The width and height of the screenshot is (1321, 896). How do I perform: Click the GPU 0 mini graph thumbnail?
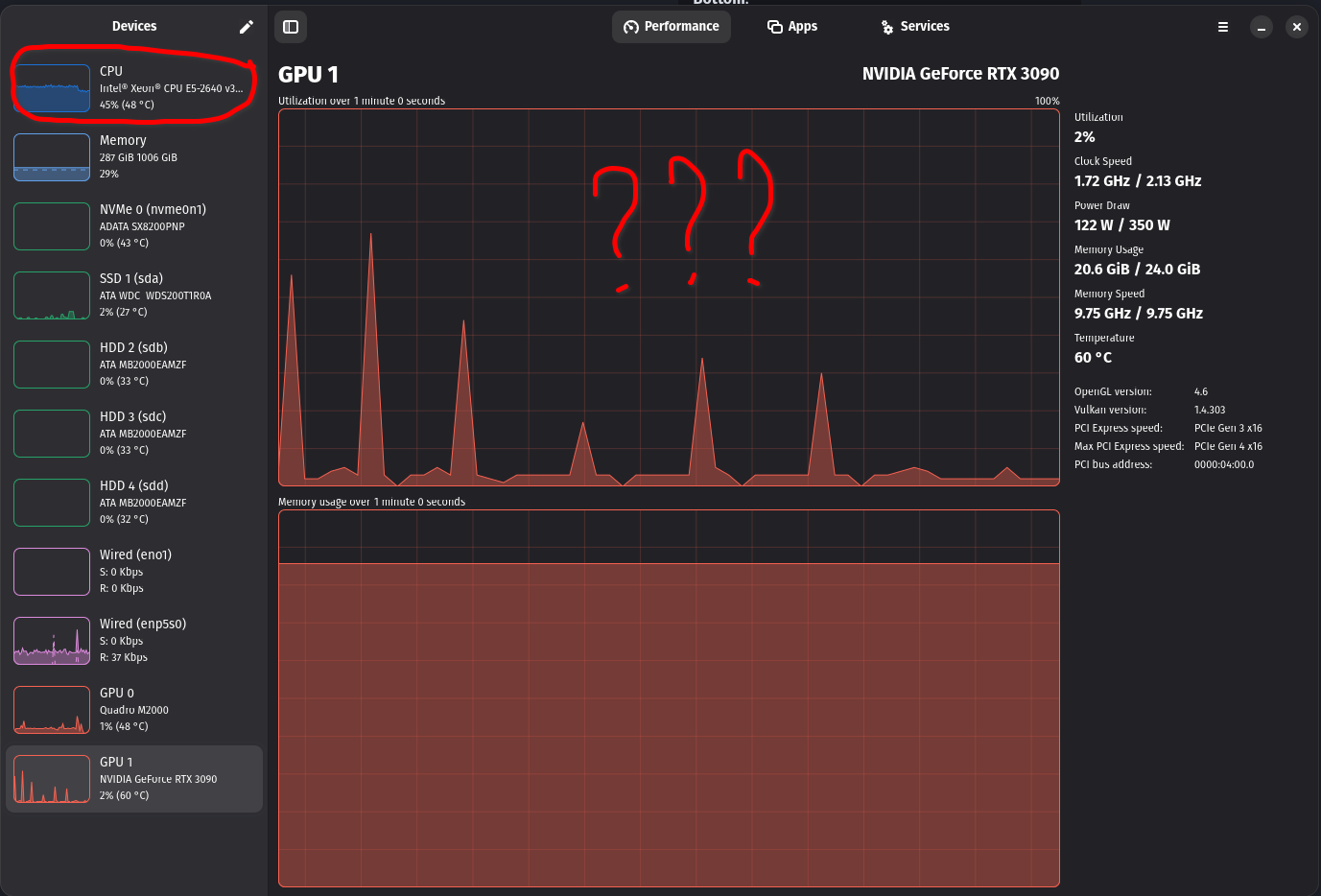(52, 710)
